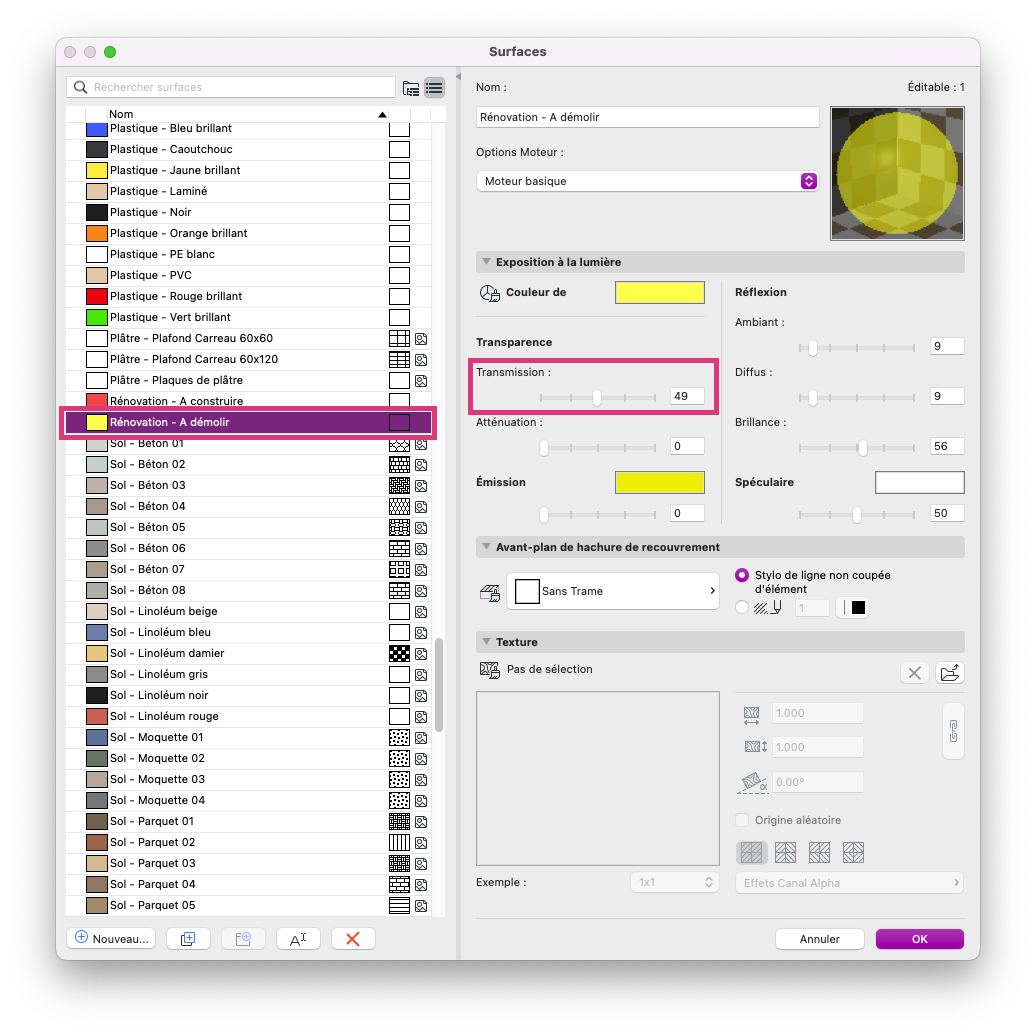Click the Annuler button
The width and height of the screenshot is (1036, 1034).
point(820,939)
